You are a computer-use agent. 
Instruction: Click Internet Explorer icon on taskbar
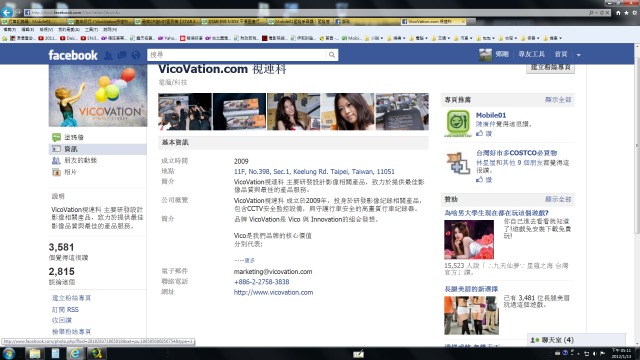coord(76,353)
